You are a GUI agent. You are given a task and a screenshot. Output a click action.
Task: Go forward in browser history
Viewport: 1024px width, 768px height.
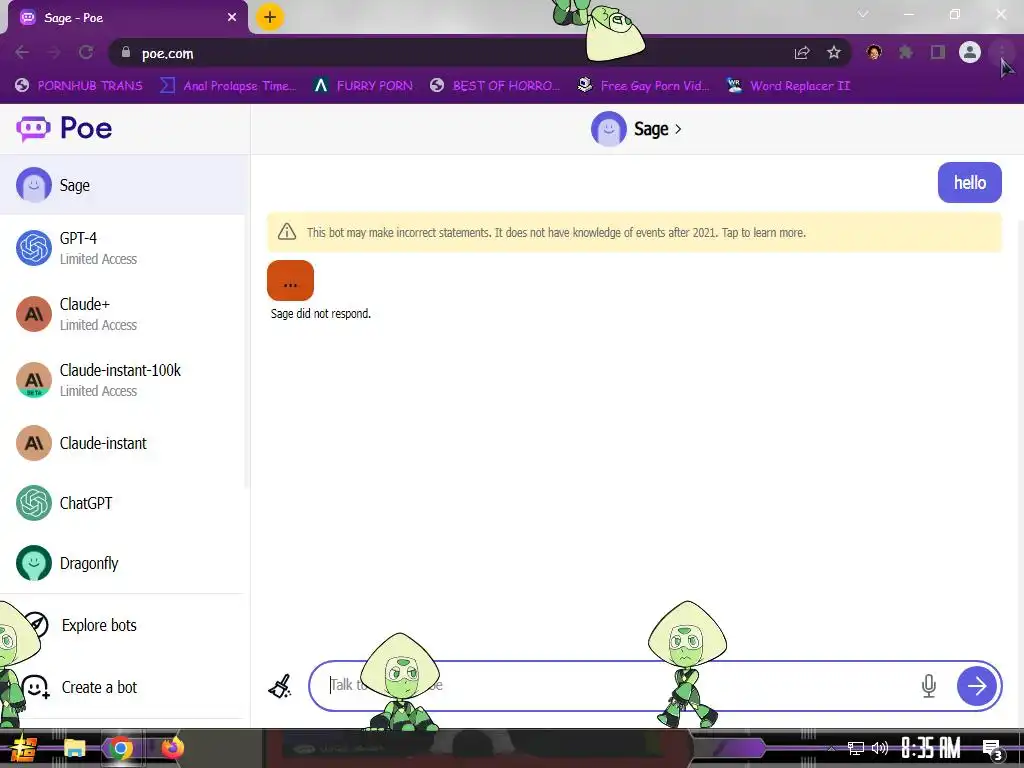(54, 52)
